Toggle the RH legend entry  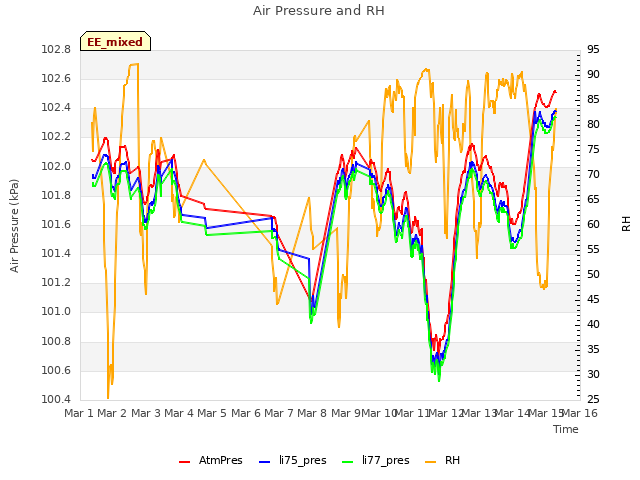pos(442,460)
